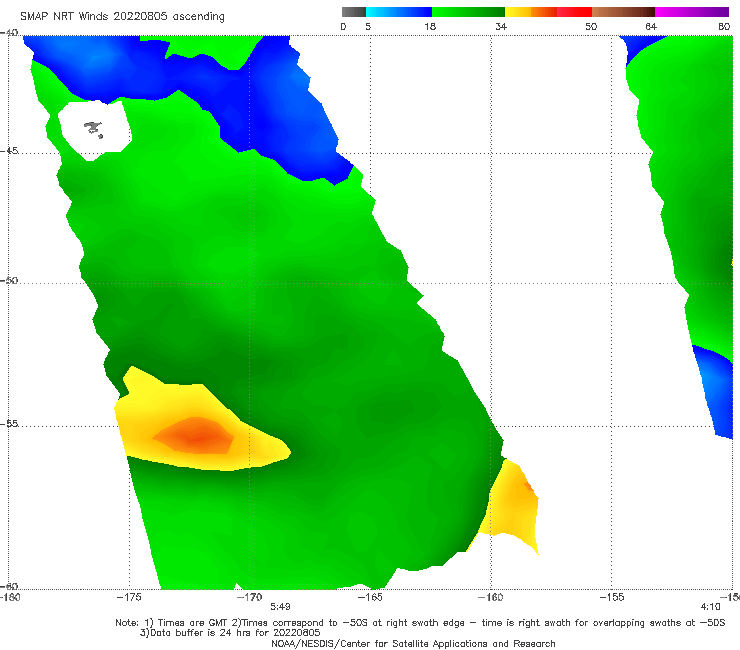Screen dimensions: 740x650
Task: Click the small gray island in the white gap
Action: point(93,129)
